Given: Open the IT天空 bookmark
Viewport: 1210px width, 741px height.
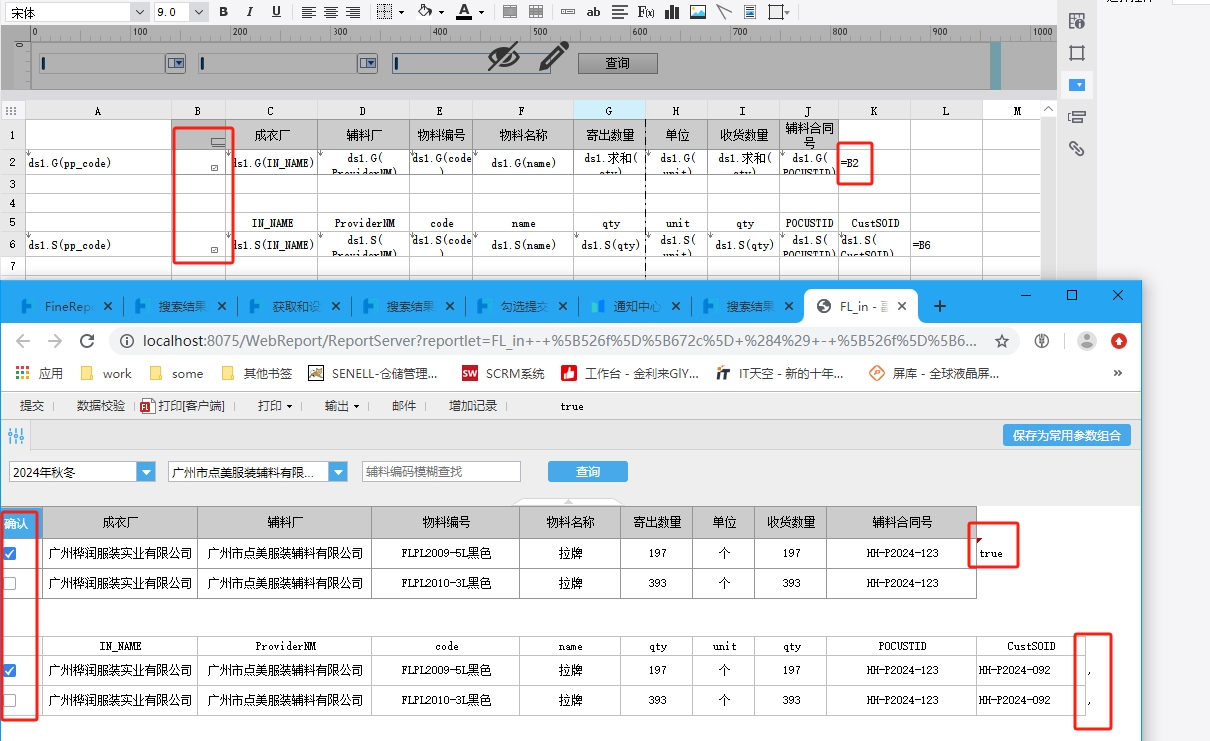Looking at the screenshot, I should (x=780, y=373).
